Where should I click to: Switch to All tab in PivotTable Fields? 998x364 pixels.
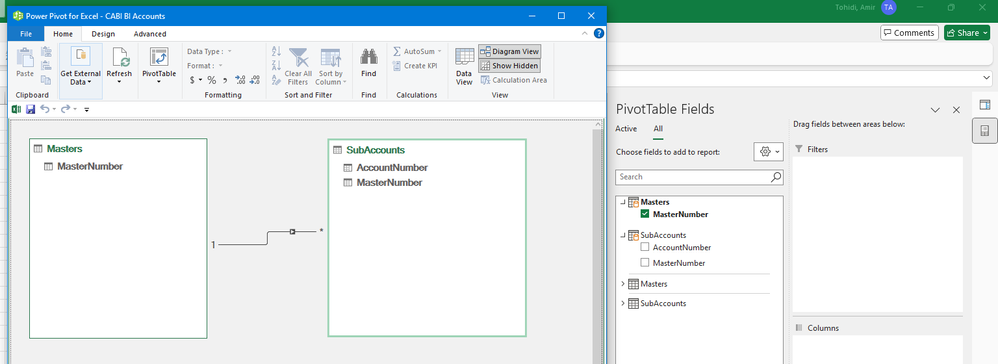tap(658, 129)
